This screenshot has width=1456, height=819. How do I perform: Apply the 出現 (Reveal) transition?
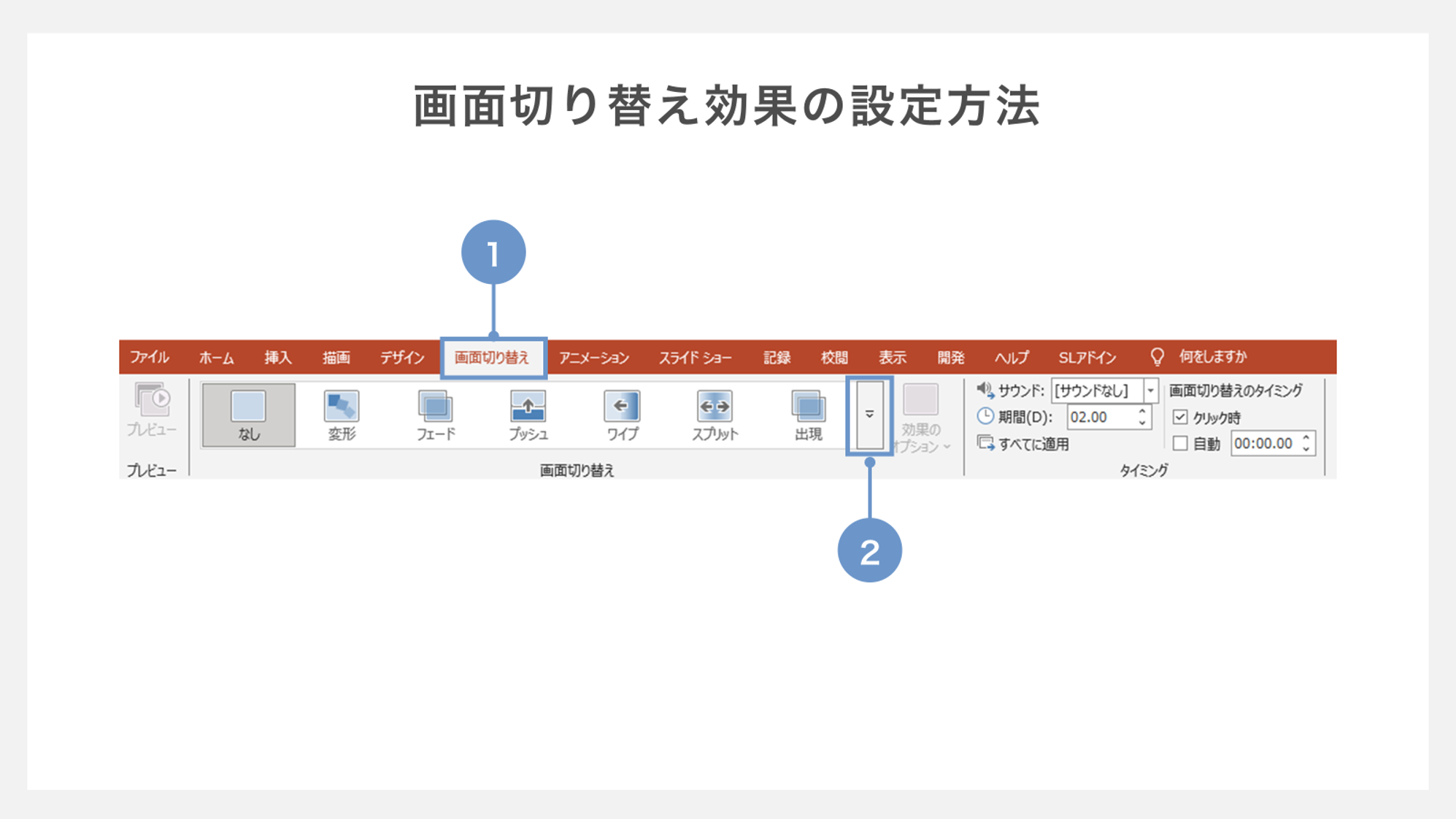point(808,415)
